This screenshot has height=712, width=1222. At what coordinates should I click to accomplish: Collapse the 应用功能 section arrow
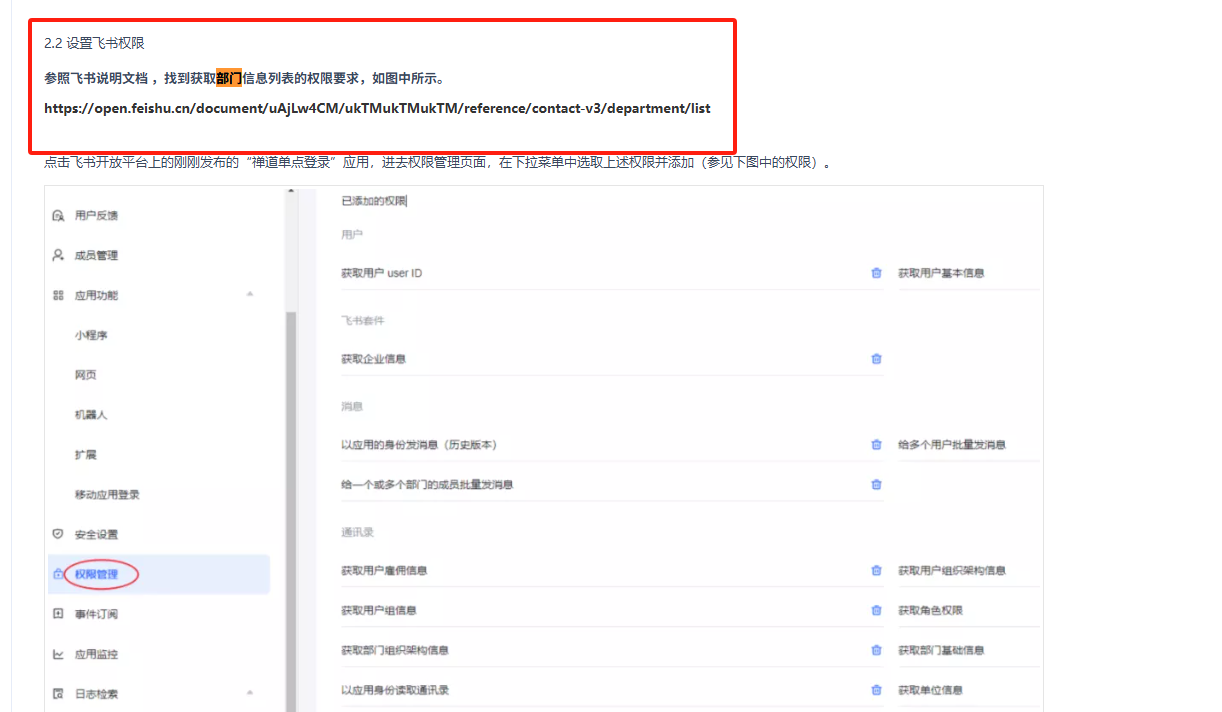point(250,294)
